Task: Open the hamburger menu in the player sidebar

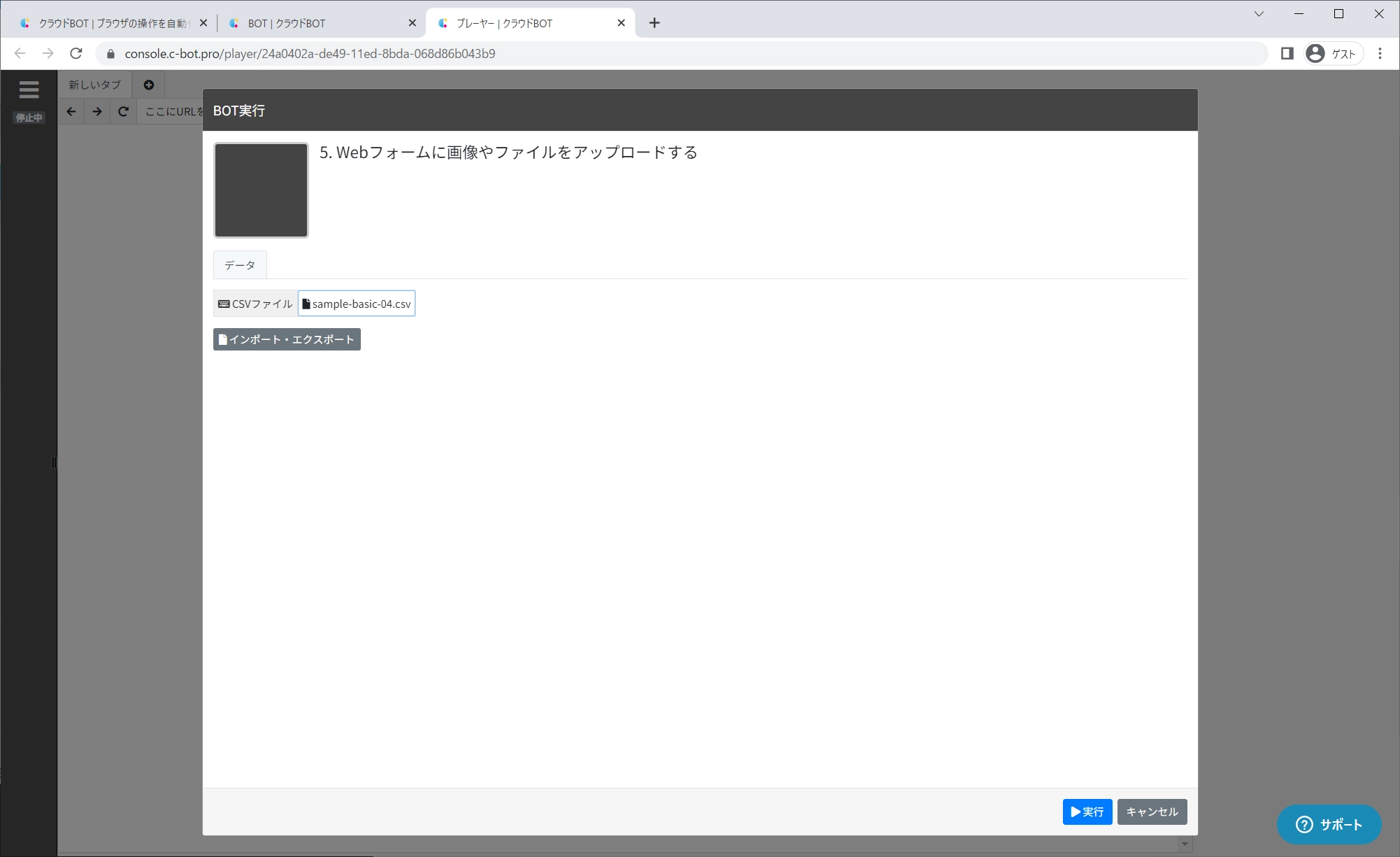Action: click(29, 90)
